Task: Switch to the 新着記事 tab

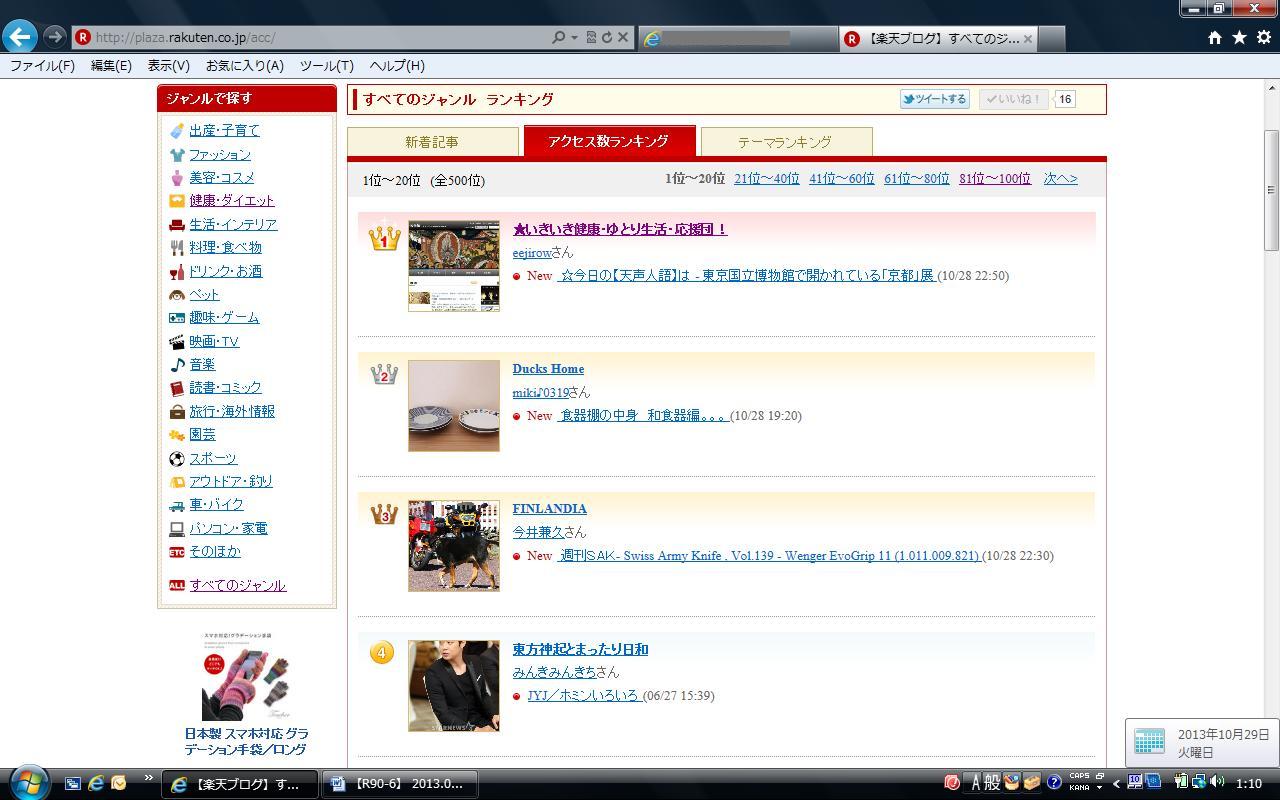Action: coord(432,142)
